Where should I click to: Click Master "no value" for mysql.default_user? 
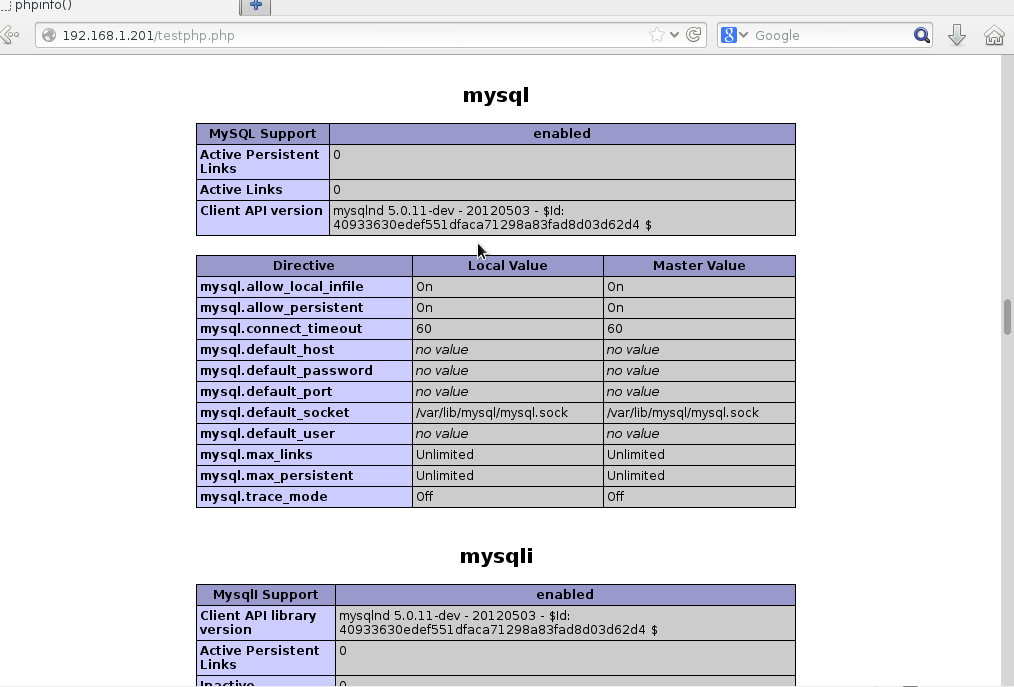click(x=699, y=434)
